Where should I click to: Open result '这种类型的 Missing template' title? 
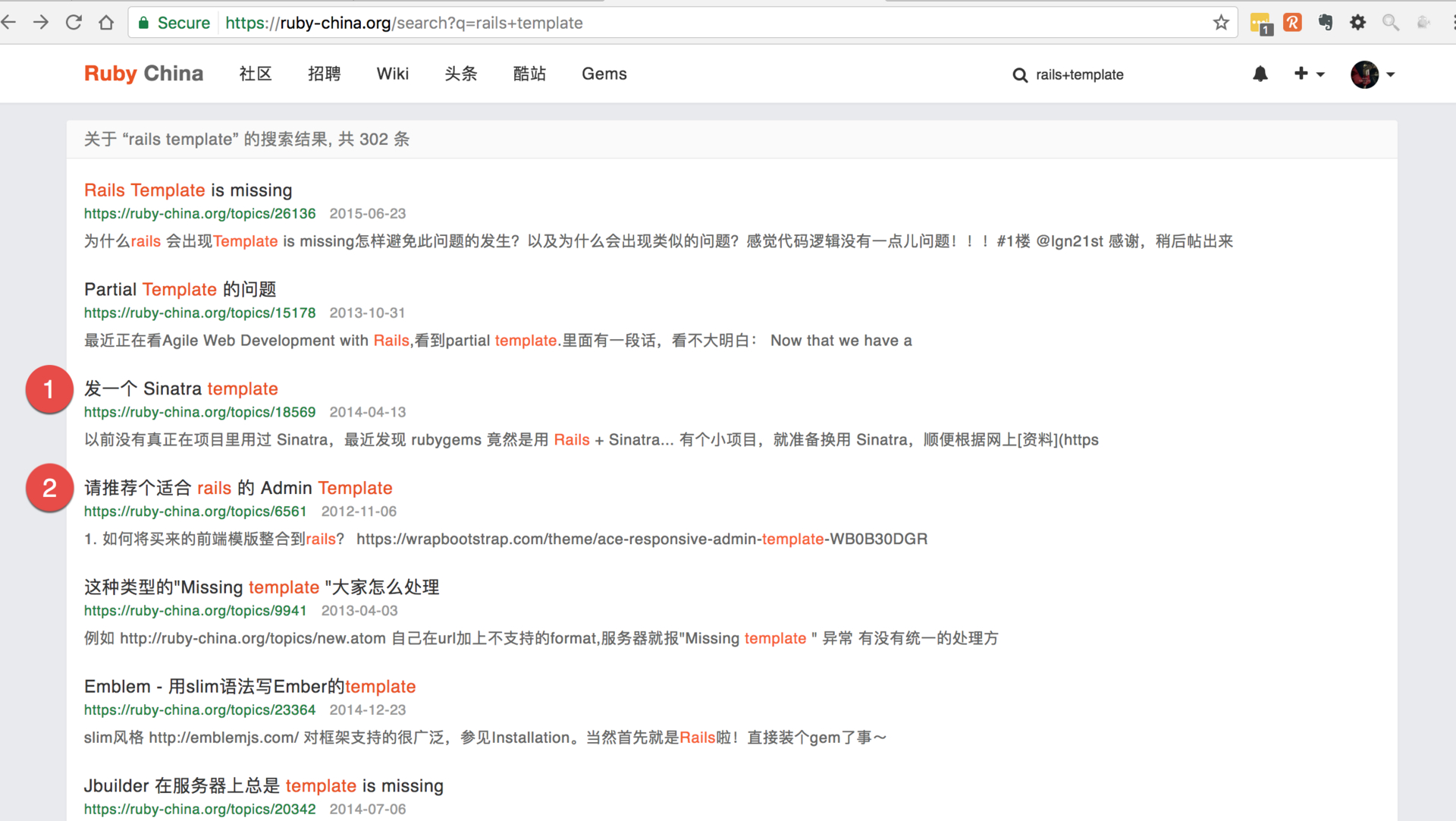[262, 587]
